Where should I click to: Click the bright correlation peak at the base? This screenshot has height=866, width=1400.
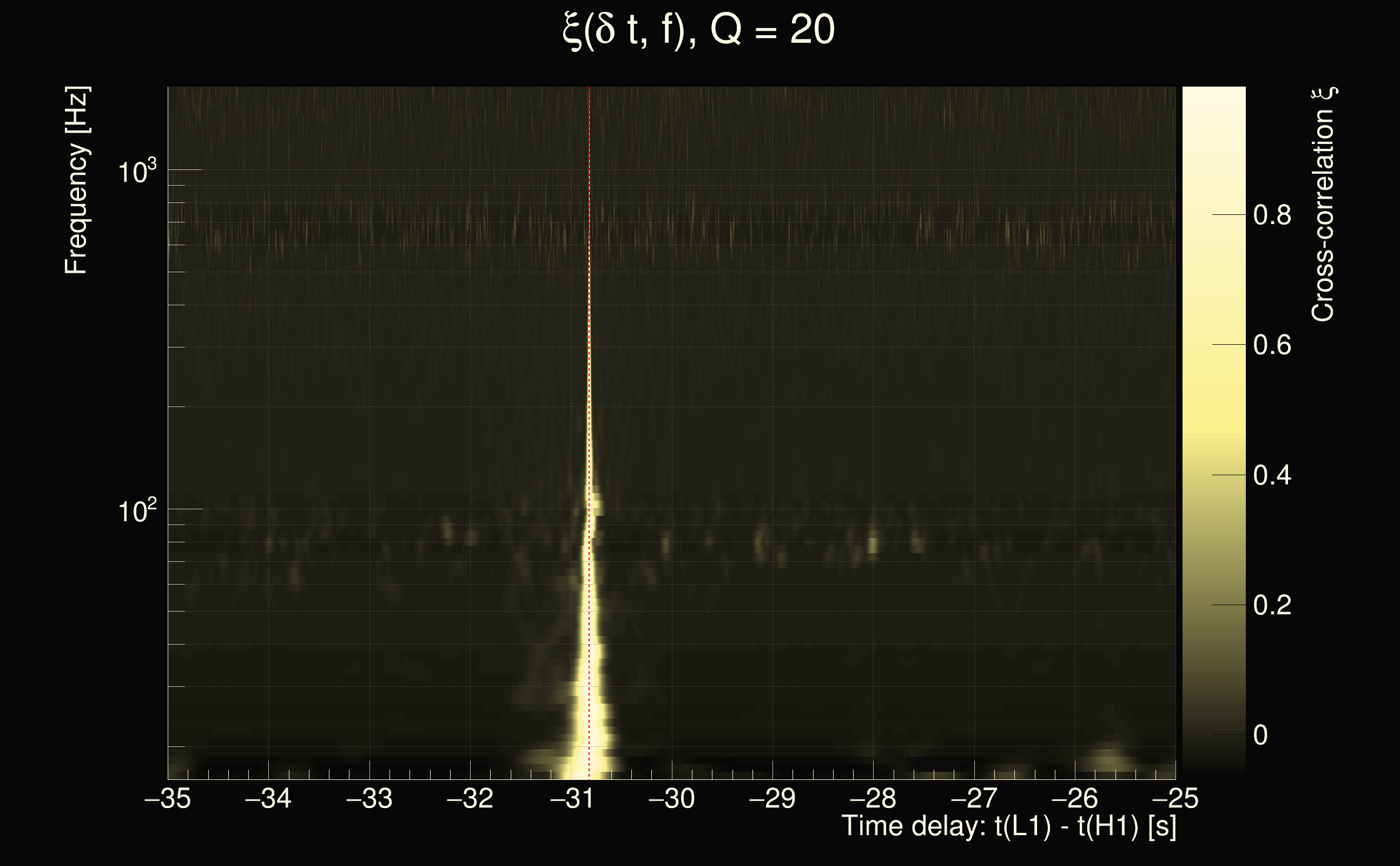click(x=589, y=759)
